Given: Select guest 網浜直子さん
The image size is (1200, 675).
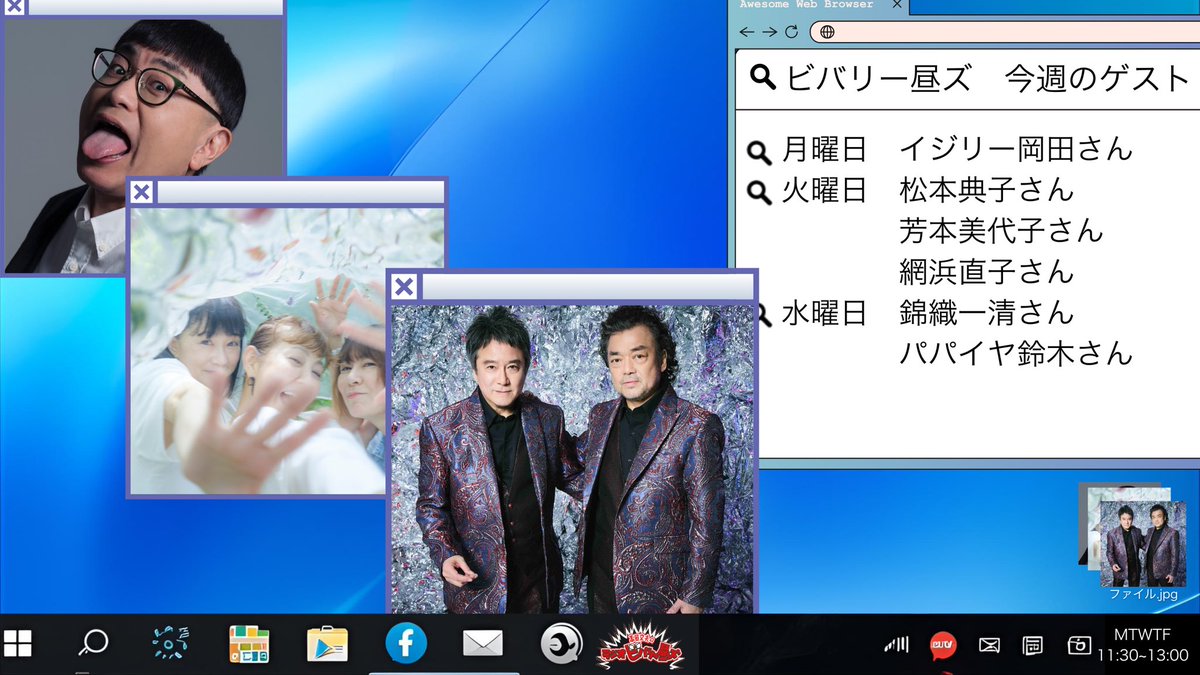Looking at the screenshot, I should pos(986,272).
